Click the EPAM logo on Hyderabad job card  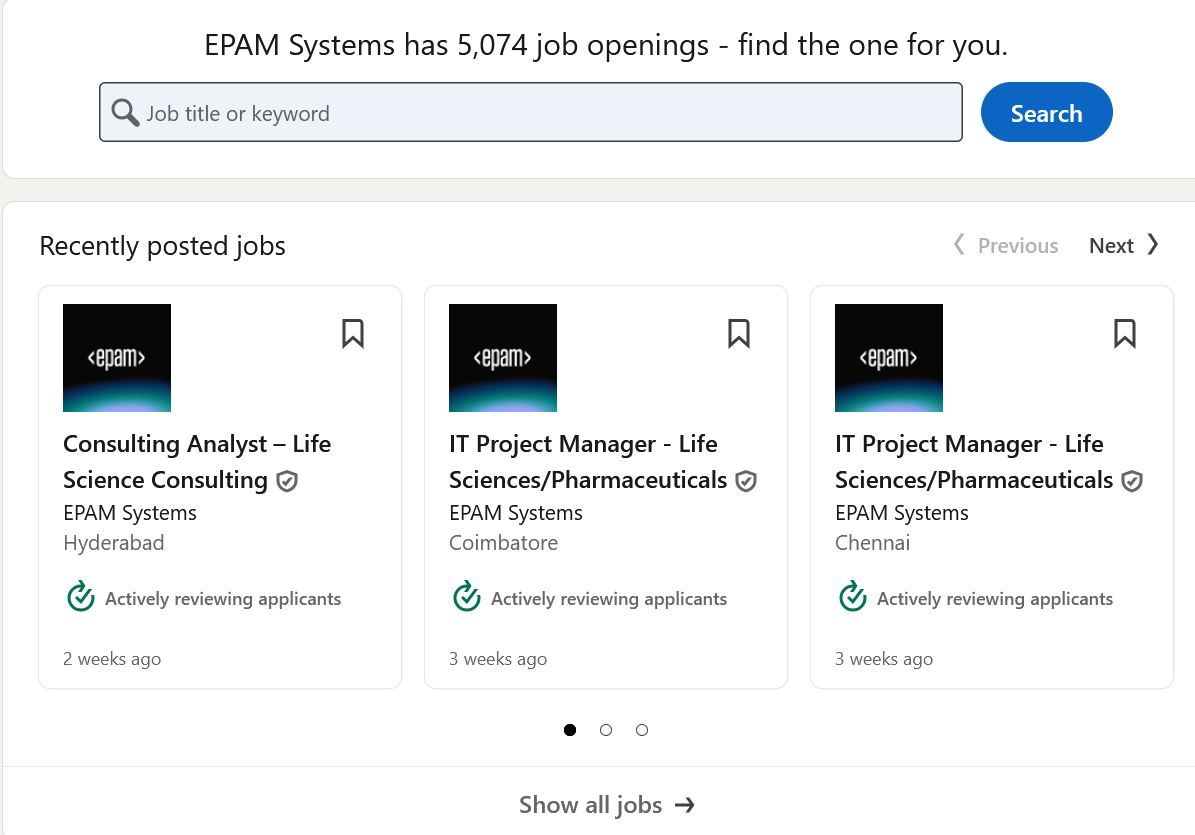(x=117, y=358)
